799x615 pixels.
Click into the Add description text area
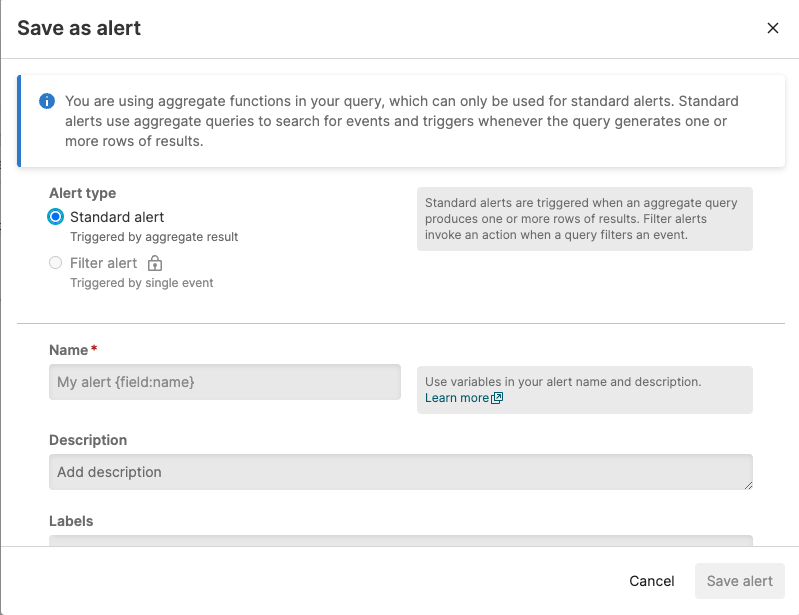[x=400, y=472]
